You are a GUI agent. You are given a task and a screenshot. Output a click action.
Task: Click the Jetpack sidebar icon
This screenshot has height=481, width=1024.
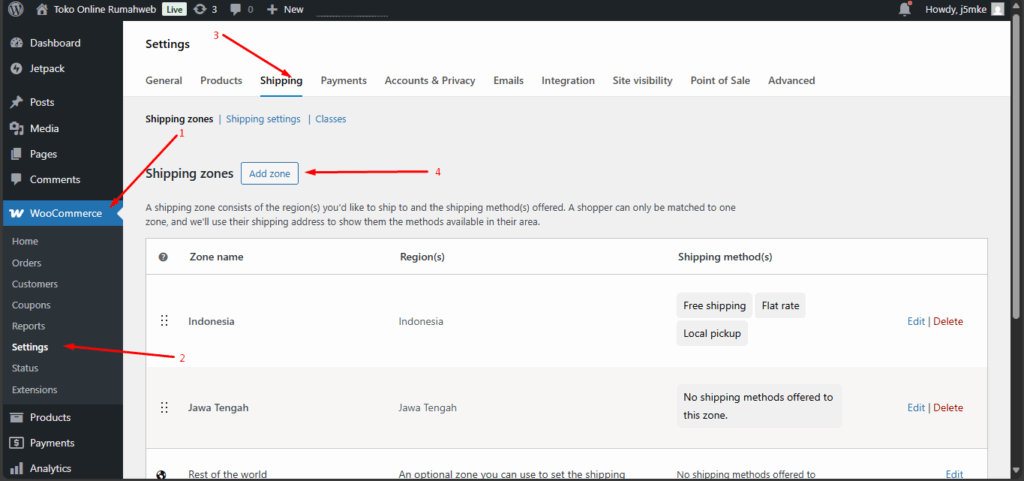pyautogui.click(x=16, y=69)
